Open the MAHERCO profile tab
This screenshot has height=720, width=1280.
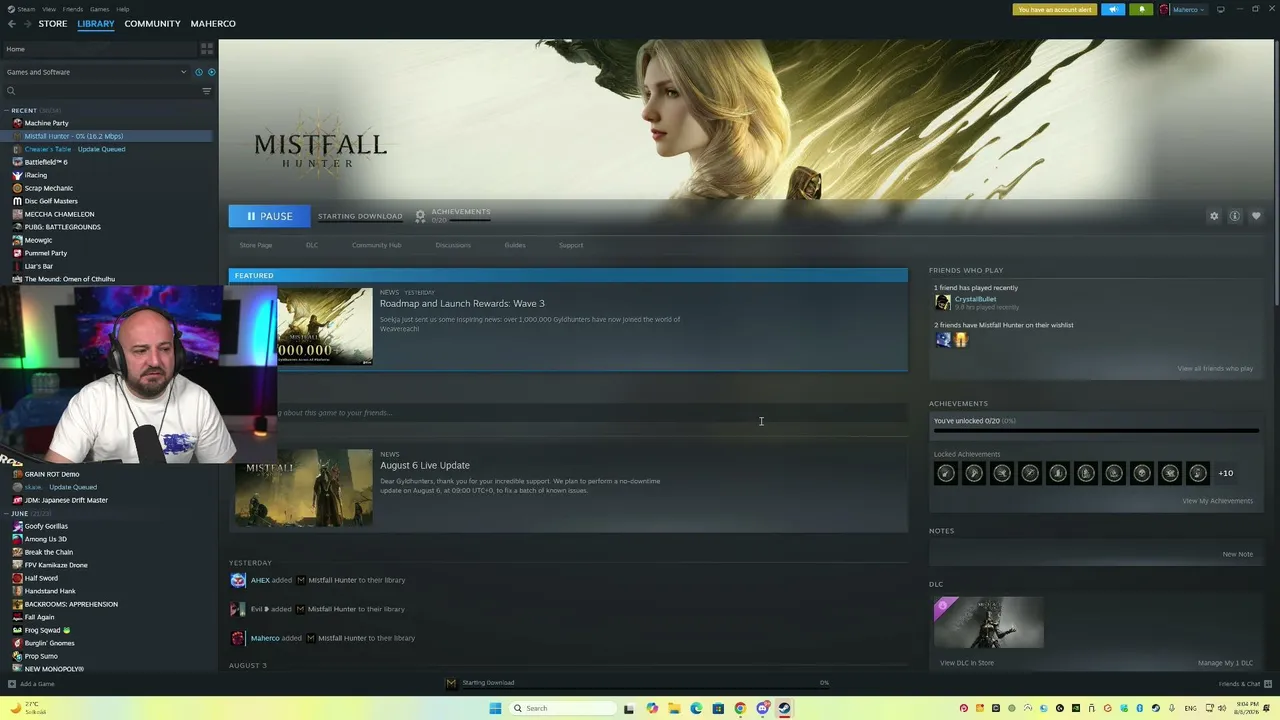(213, 24)
